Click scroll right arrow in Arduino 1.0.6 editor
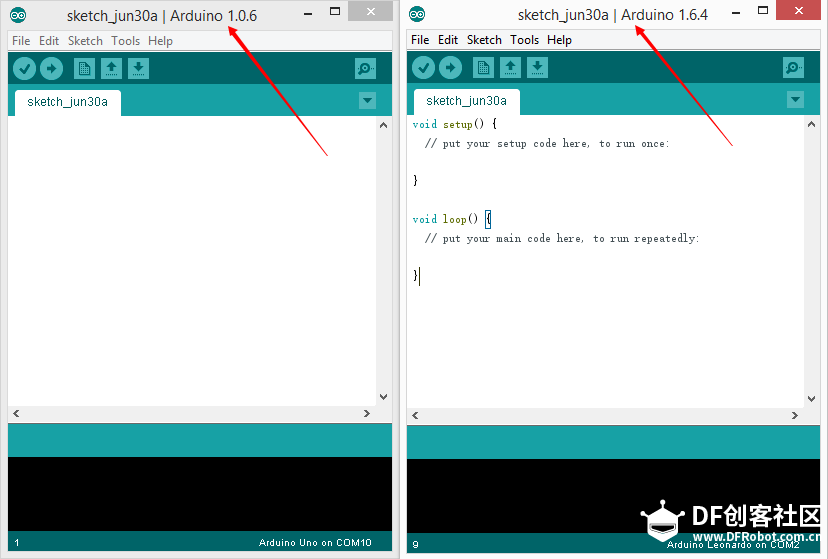Image resolution: width=828 pixels, height=559 pixels. tap(367, 413)
